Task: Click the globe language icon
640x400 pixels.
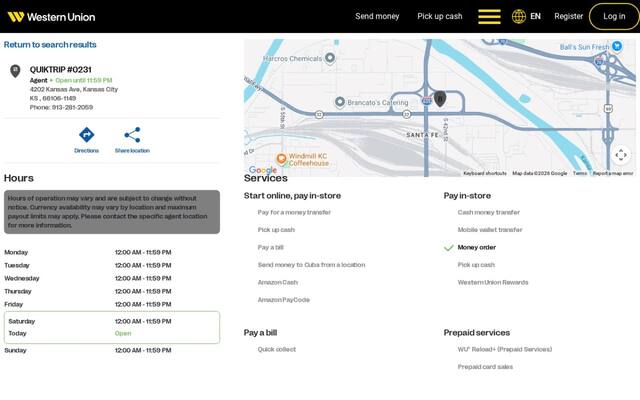Action: (x=519, y=17)
